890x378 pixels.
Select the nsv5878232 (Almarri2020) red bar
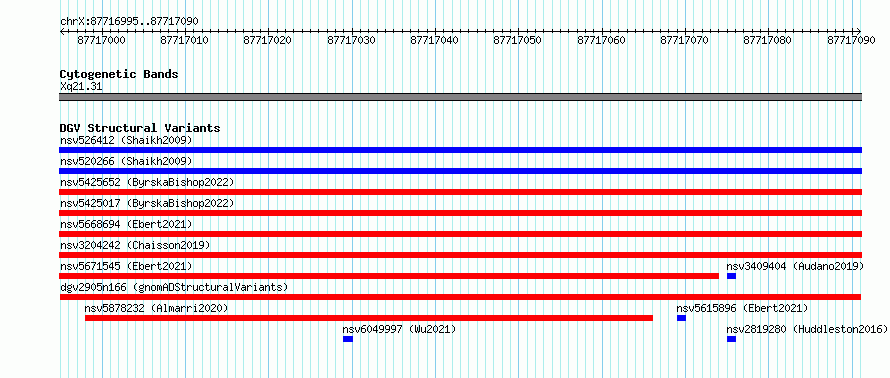(368, 318)
